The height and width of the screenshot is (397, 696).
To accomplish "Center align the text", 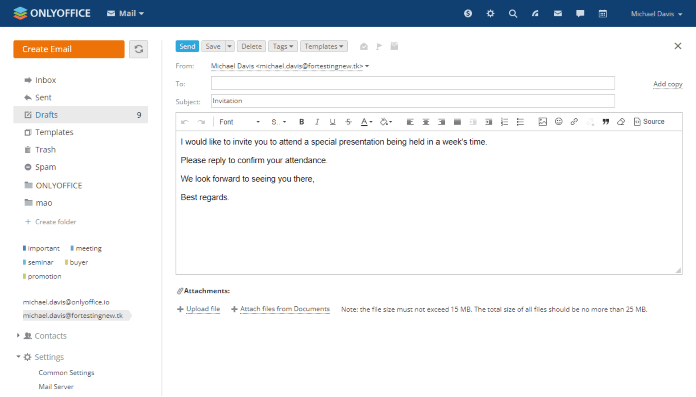I will click(426, 122).
